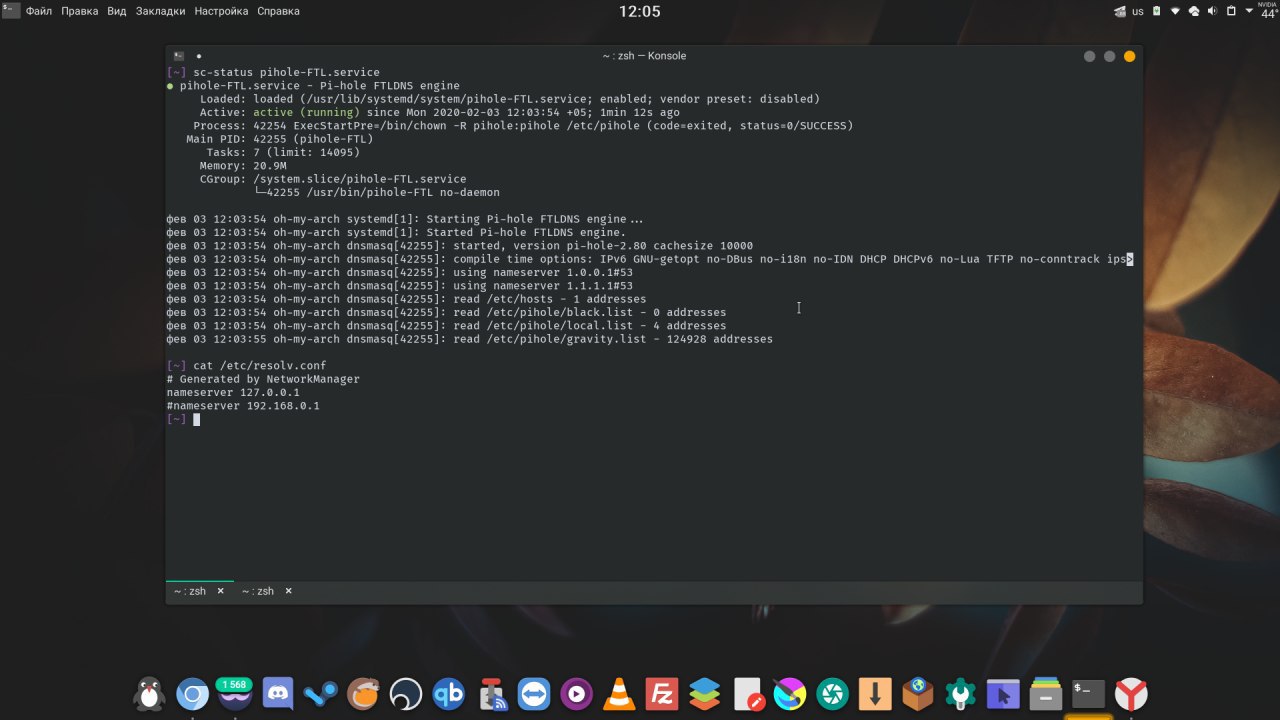Open the penguin app in the dock
Image resolution: width=1280 pixels, height=720 pixels.
tap(150, 693)
